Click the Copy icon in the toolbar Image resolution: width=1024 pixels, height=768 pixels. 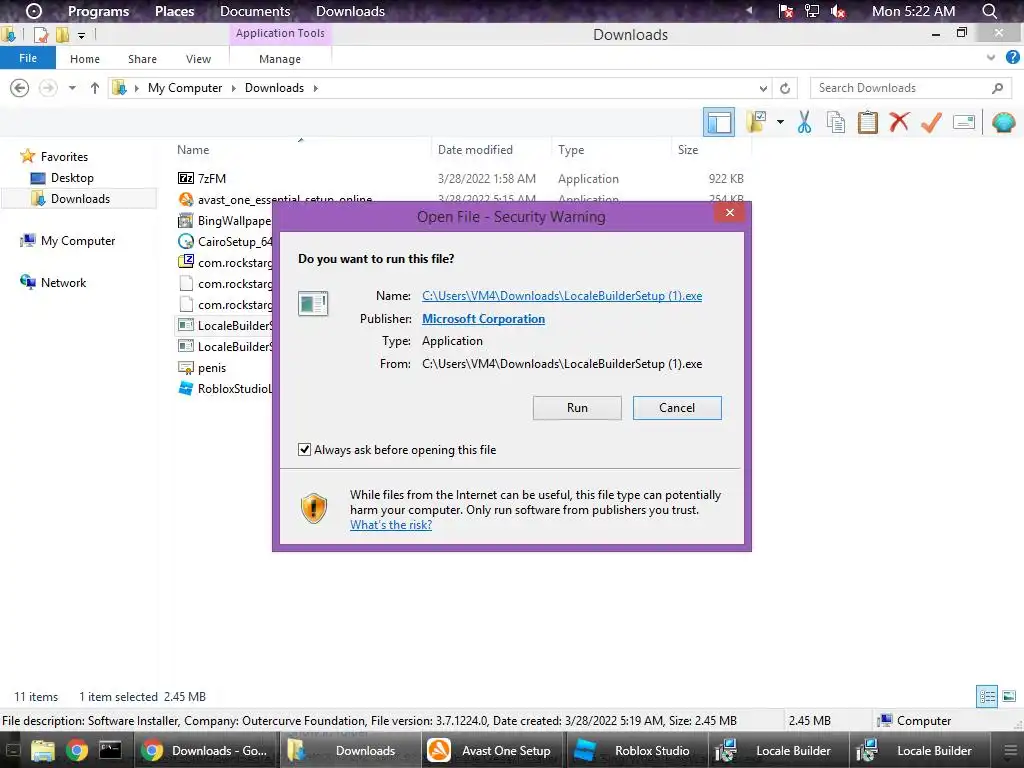point(836,122)
